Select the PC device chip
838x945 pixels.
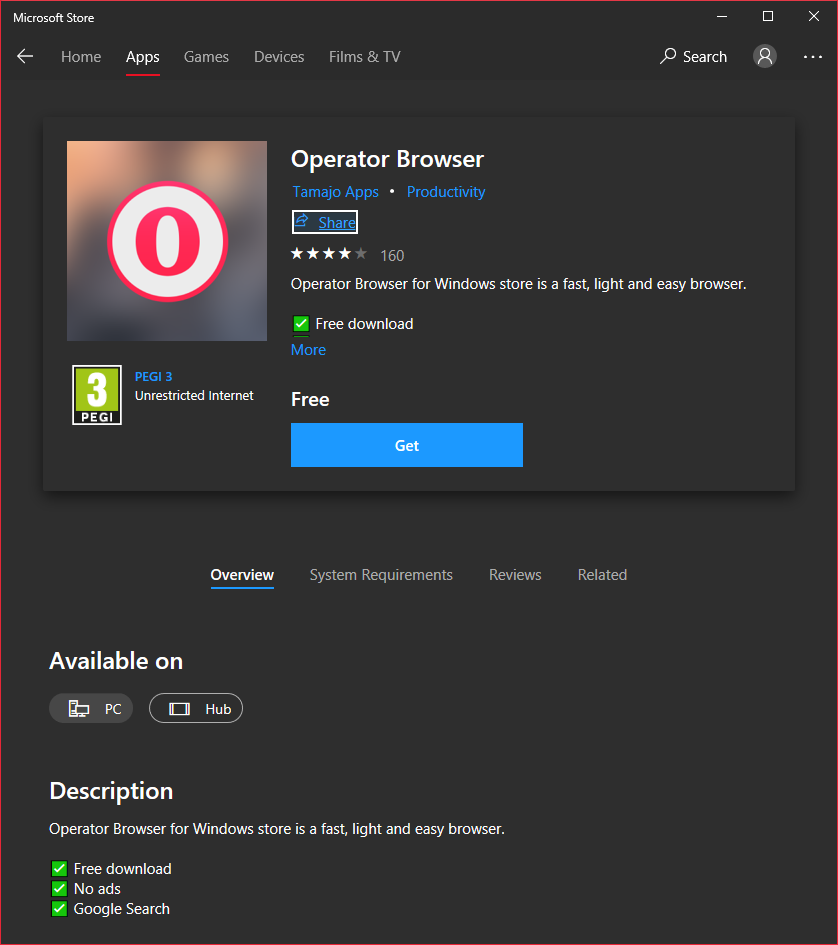pos(91,708)
